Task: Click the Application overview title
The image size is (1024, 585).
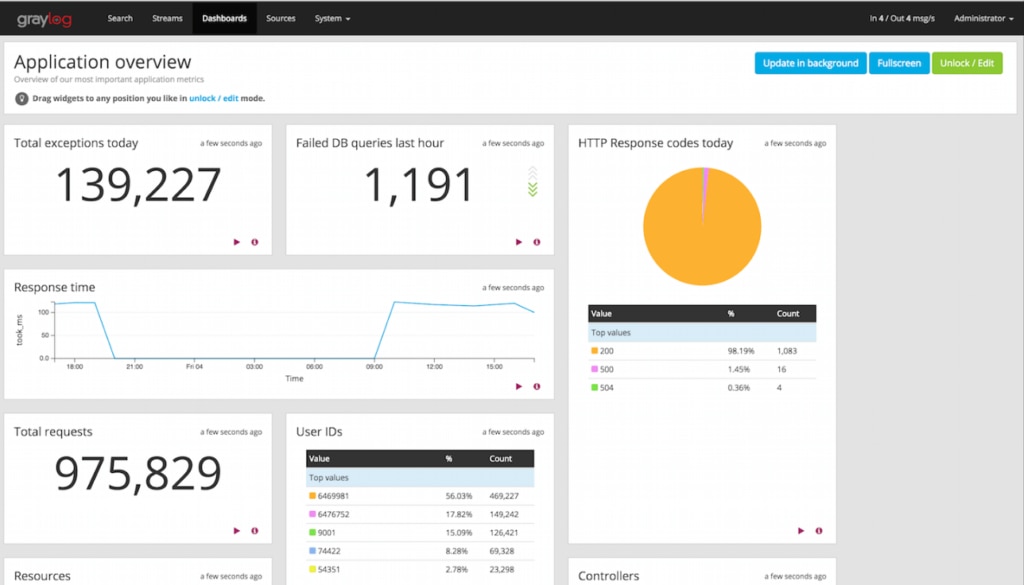Action: [x=103, y=62]
